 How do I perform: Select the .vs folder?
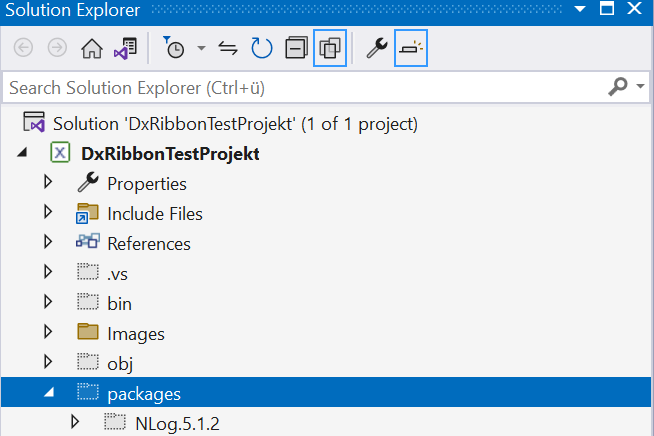(x=117, y=275)
